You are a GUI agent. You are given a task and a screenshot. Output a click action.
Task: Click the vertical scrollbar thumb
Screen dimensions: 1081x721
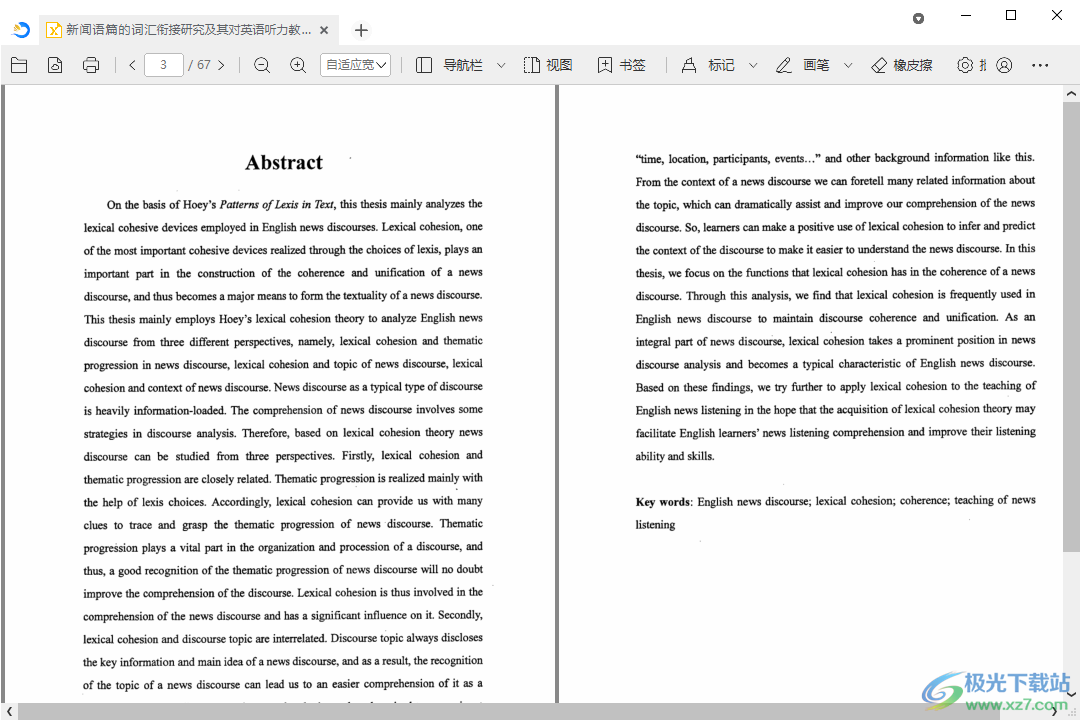coord(1071,327)
